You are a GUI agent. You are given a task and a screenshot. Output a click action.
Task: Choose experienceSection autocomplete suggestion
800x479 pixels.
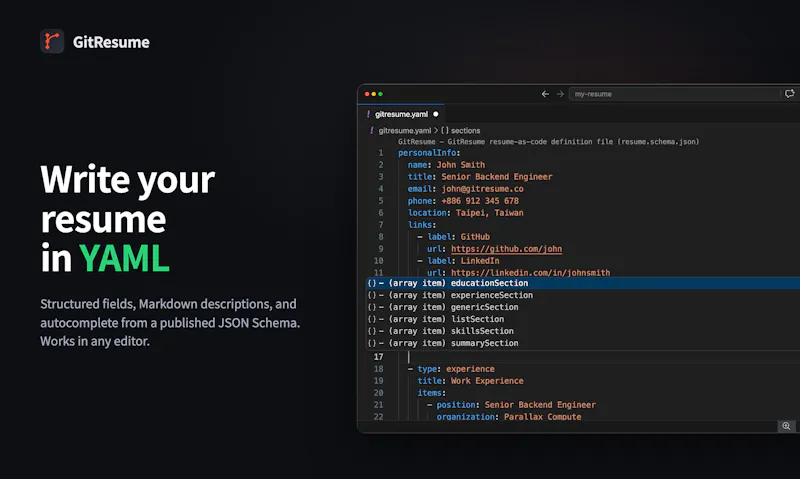(x=583, y=295)
